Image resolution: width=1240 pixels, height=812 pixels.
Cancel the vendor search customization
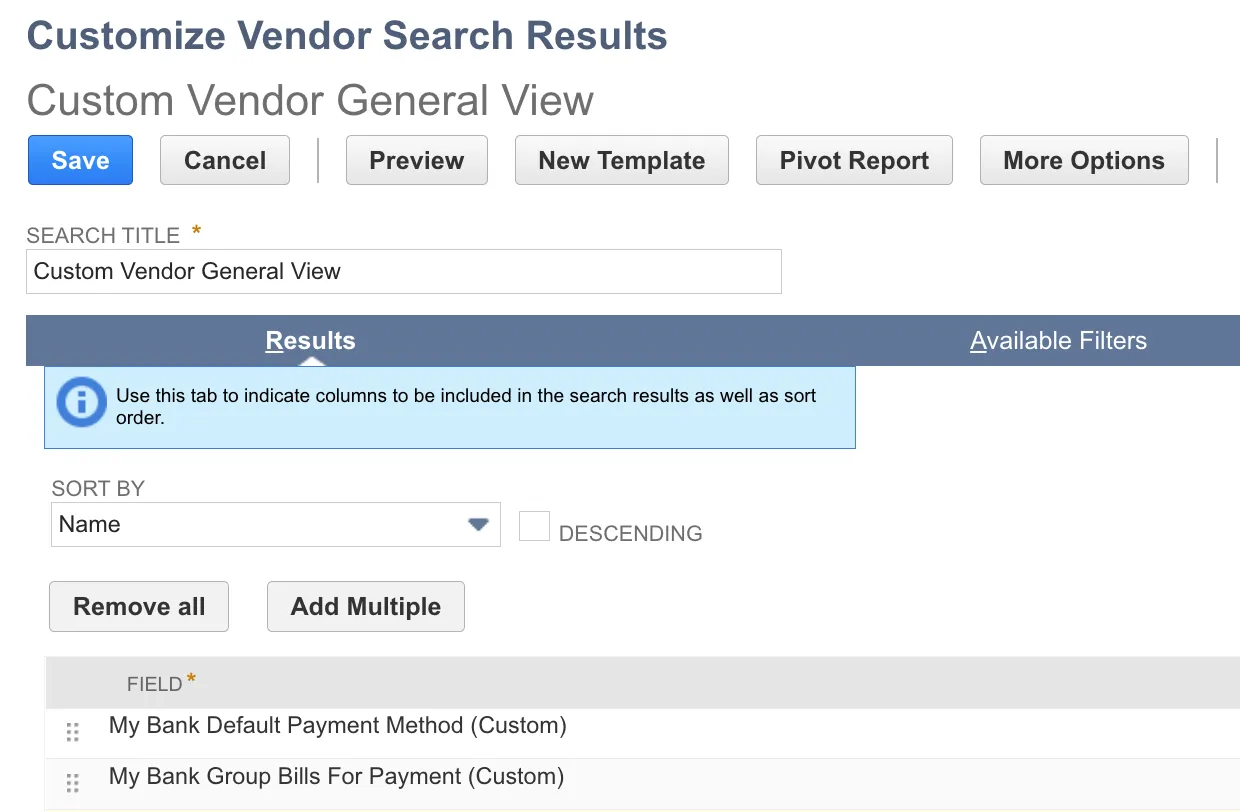pyautogui.click(x=225, y=160)
